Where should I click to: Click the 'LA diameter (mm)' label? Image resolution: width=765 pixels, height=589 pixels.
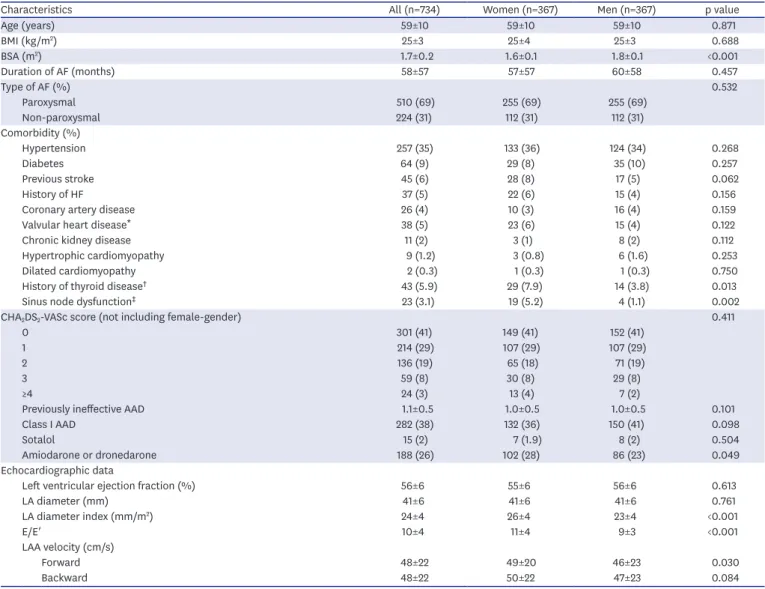(x=65, y=501)
